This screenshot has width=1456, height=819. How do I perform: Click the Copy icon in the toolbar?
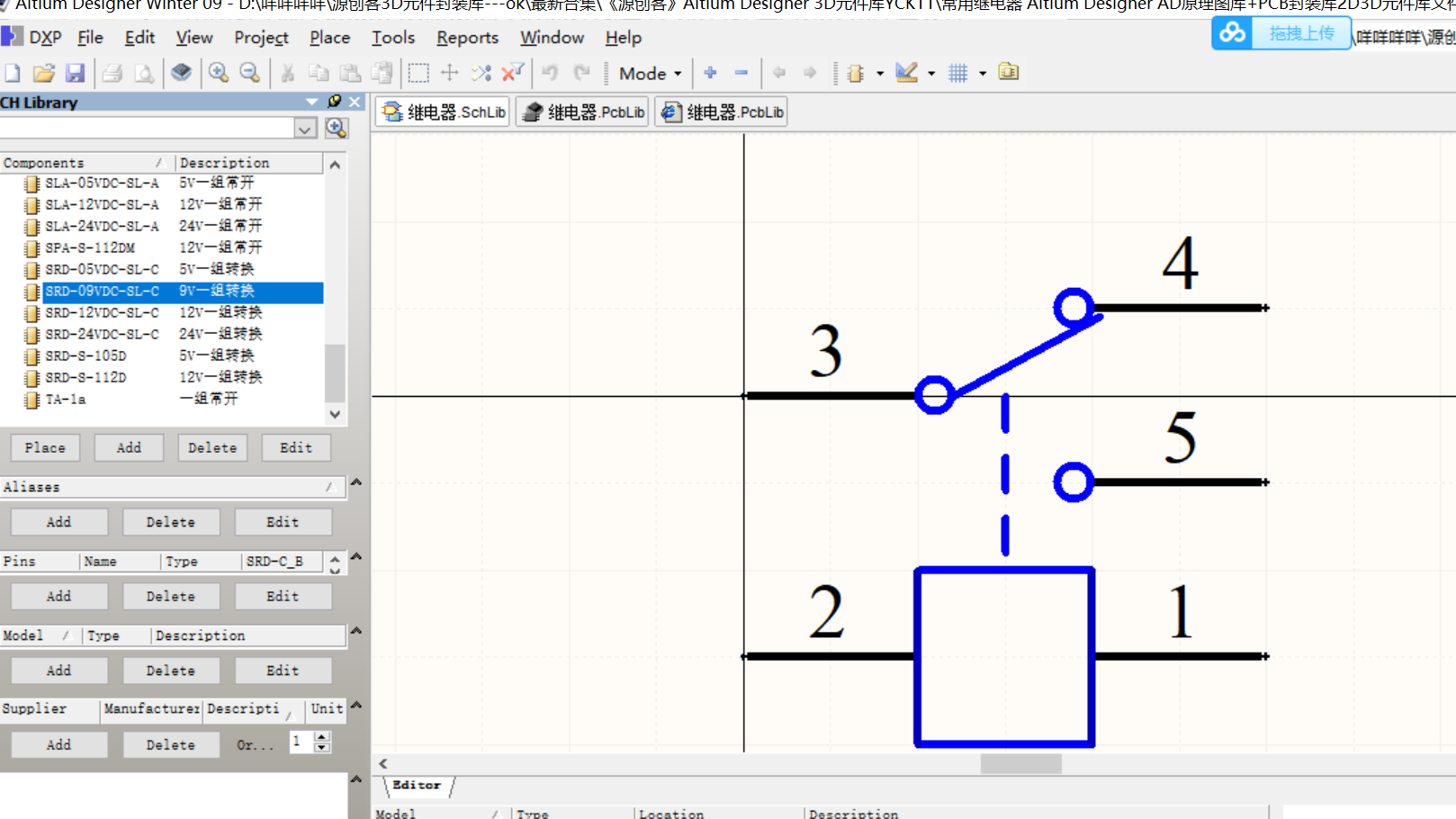[x=319, y=73]
